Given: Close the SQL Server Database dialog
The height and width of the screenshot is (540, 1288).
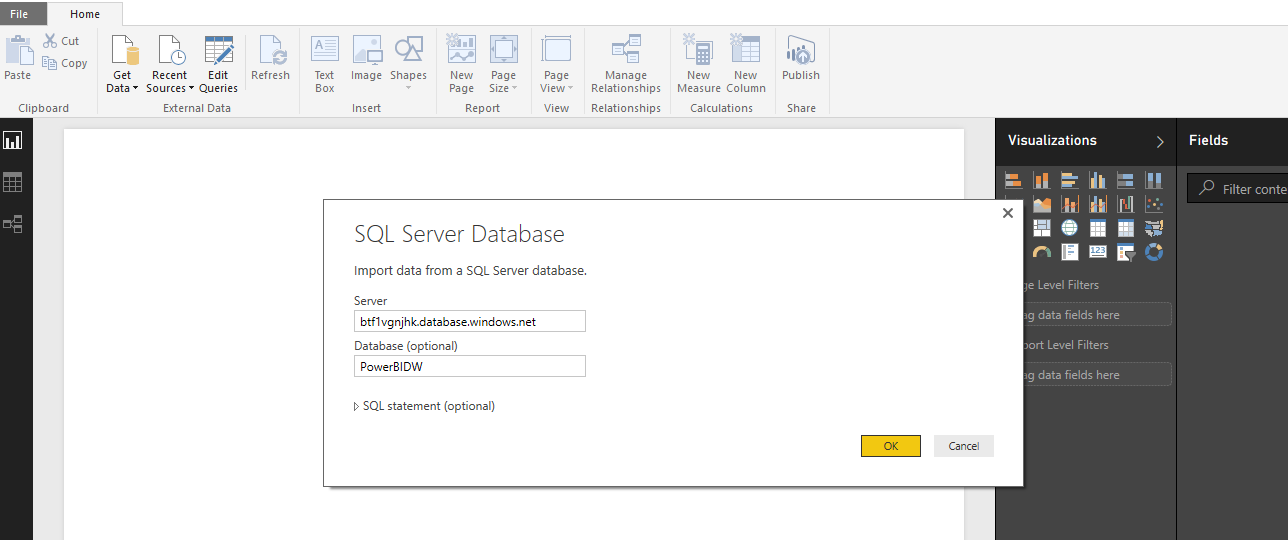Looking at the screenshot, I should pyautogui.click(x=1007, y=213).
